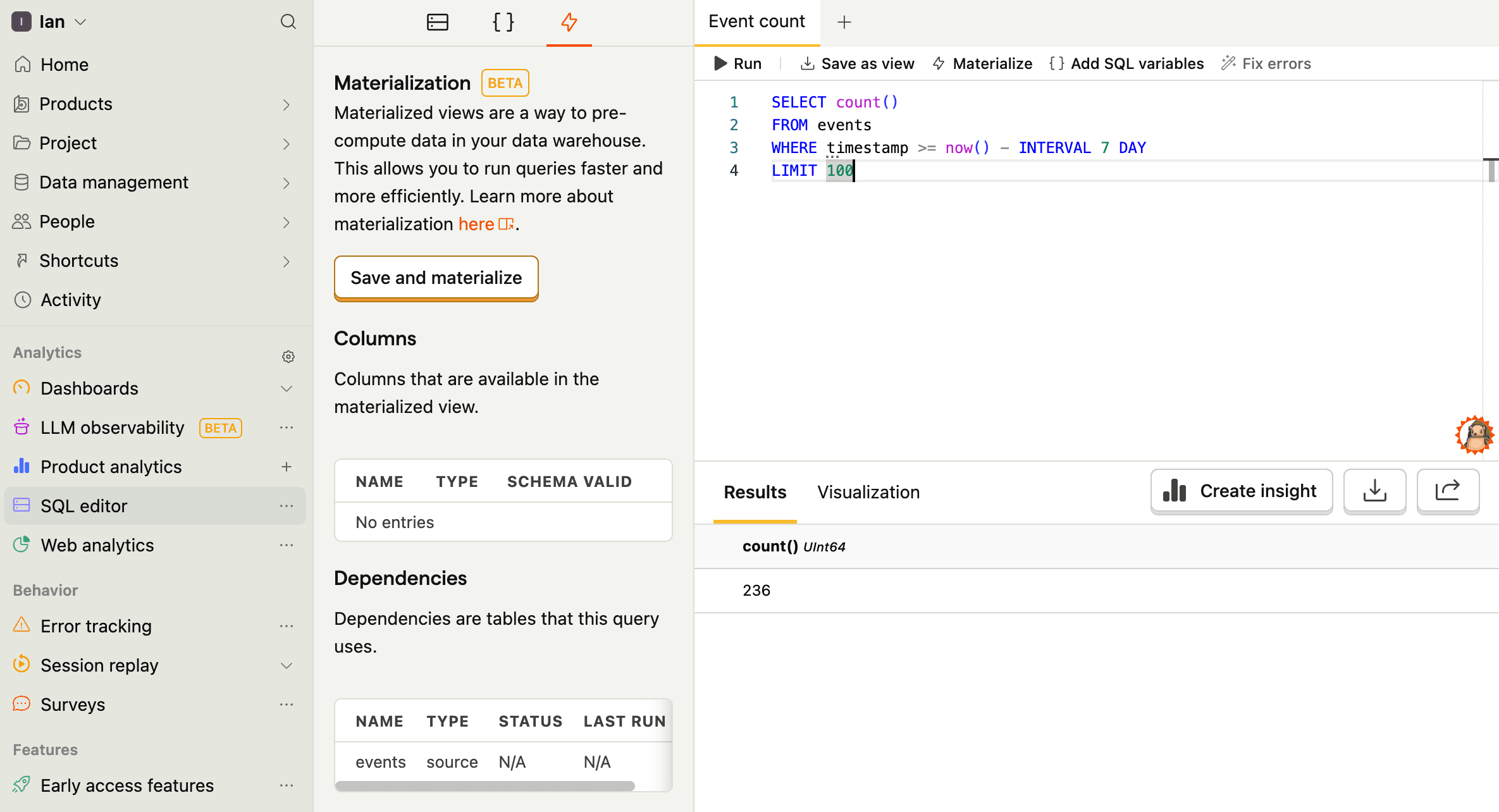Select the Event count tab

click(x=756, y=22)
